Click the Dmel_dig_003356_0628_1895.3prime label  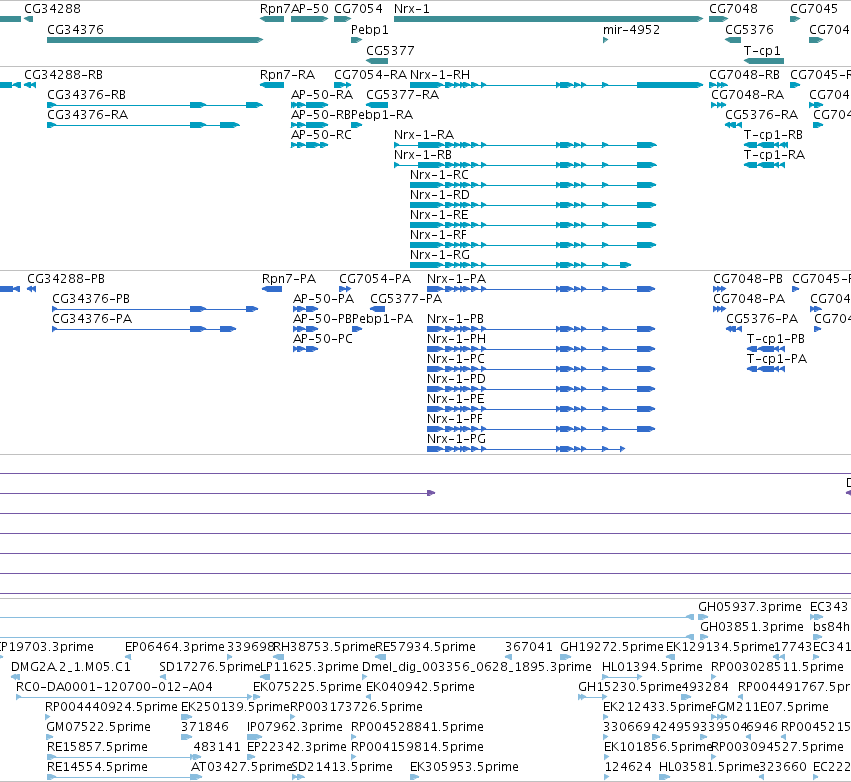(x=477, y=667)
